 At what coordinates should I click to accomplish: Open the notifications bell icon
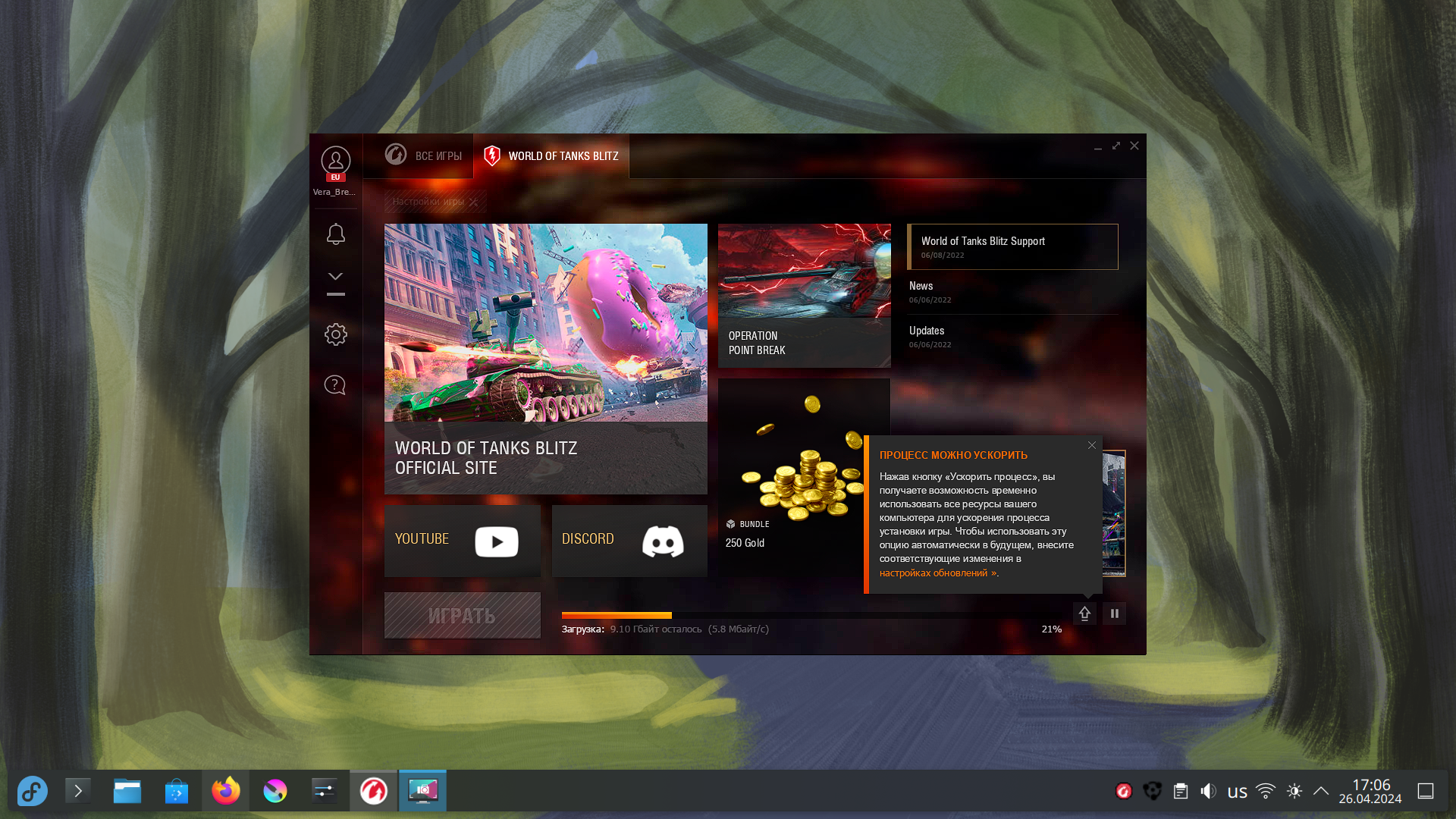(335, 234)
